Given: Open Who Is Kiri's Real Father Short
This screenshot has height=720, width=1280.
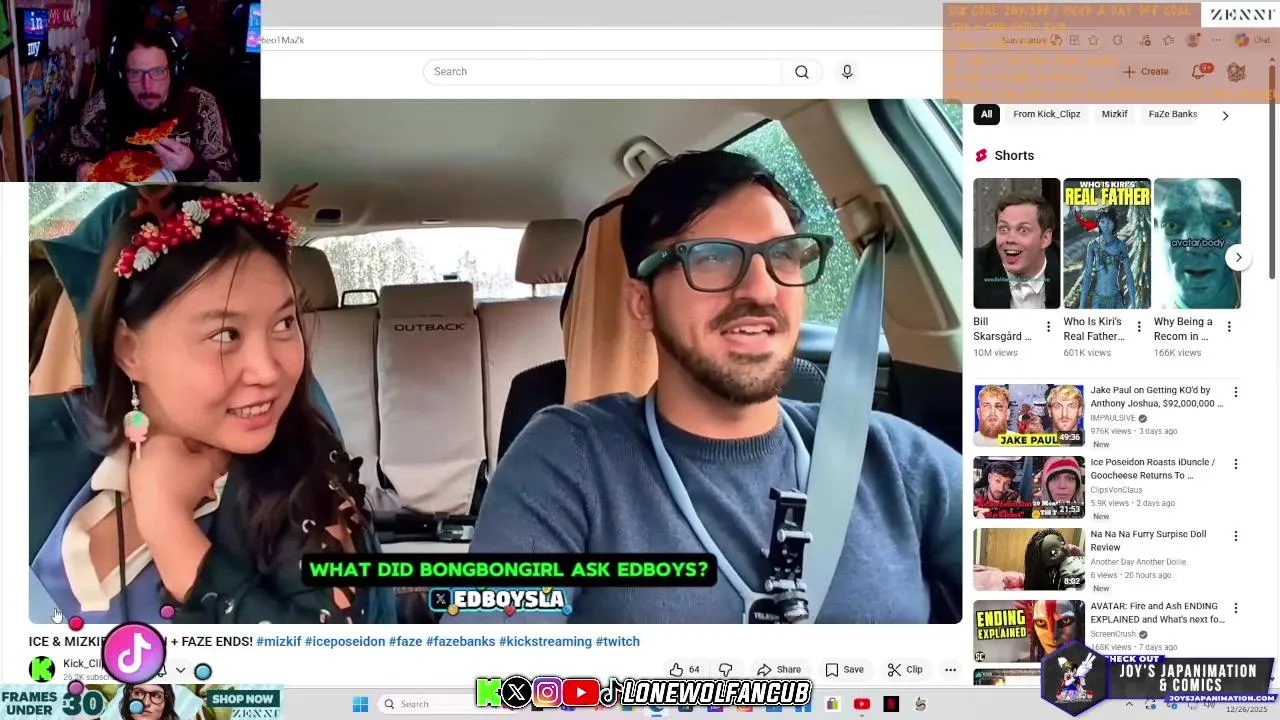Looking at the screenshot, I should (1107, 243).
